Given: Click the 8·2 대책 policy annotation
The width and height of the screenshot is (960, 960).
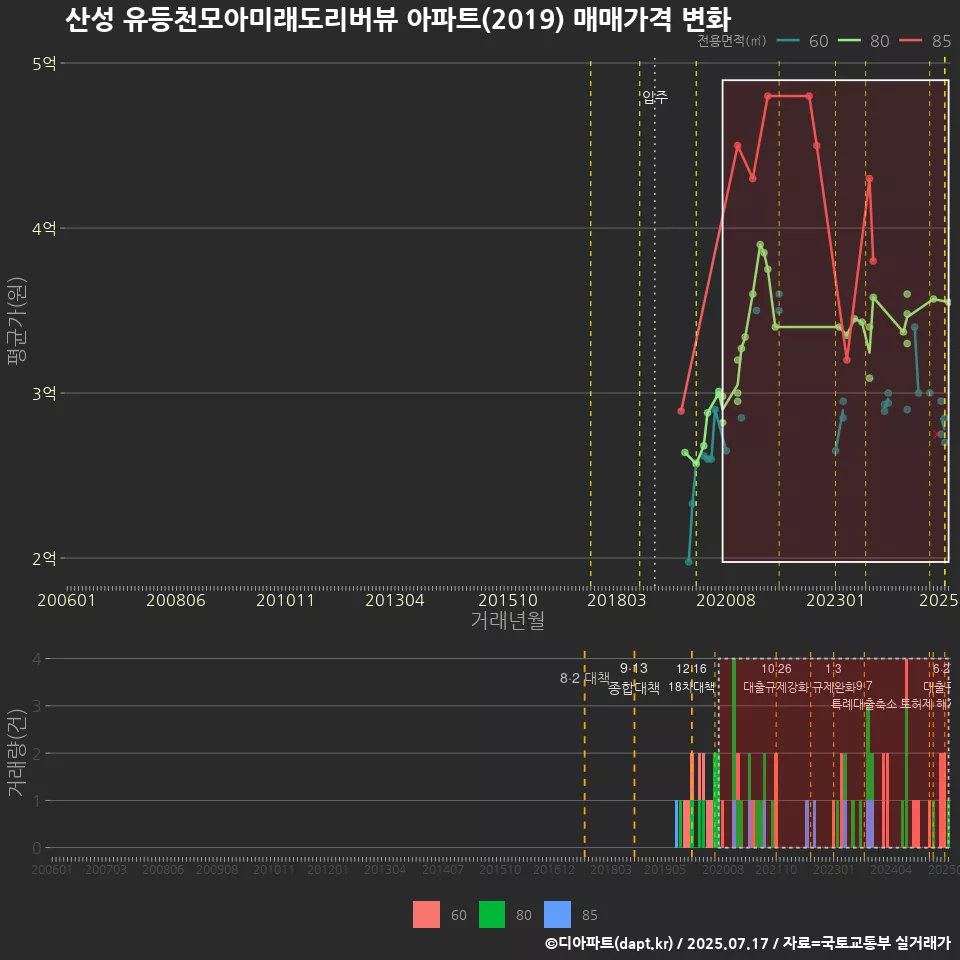Looking at the screenshot, I should 585,678.
